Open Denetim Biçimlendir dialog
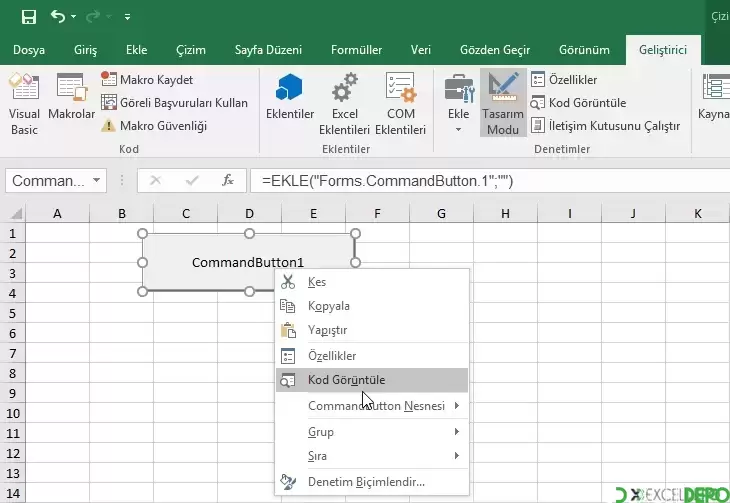This screenshot has width=730, height=503. (372, 482)
